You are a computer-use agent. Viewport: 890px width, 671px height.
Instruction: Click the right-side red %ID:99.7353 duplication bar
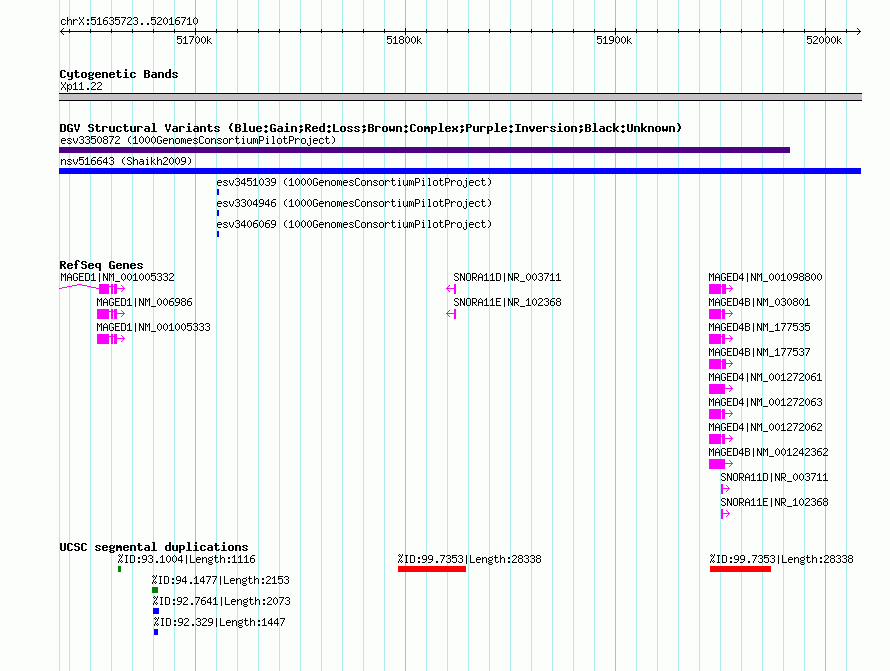point(740,569)
